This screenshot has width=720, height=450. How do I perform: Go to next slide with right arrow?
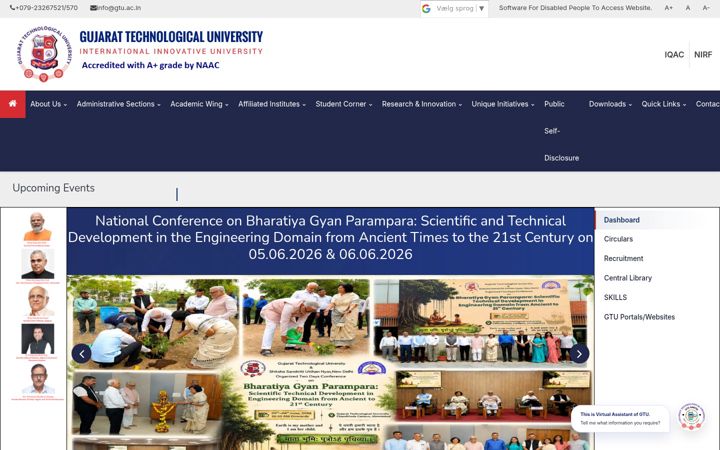coord(579,354)
